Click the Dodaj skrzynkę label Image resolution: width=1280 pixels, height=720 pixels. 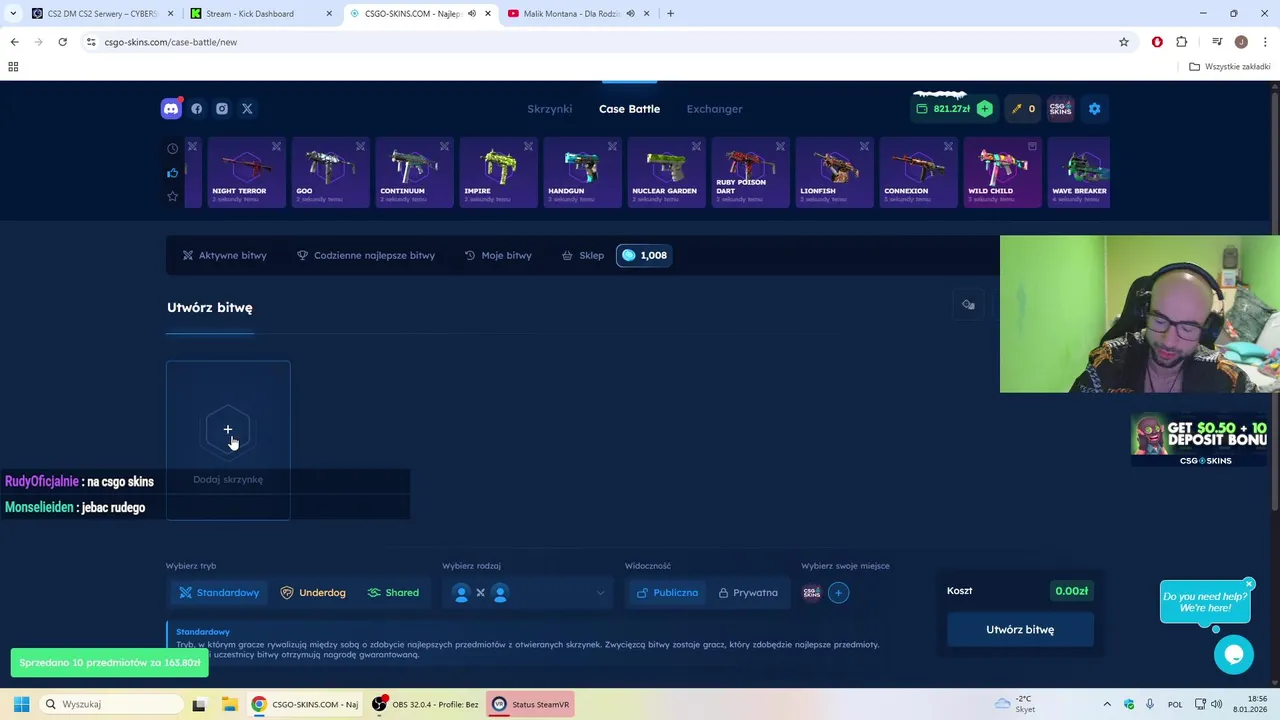[228, 480]
